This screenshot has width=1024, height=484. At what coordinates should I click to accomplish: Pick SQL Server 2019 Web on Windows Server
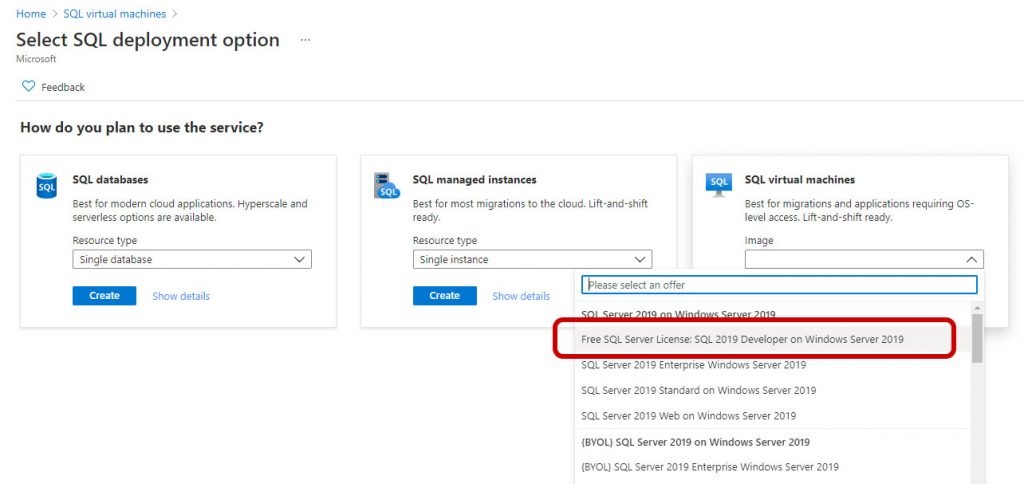click(x=688, y=415)
